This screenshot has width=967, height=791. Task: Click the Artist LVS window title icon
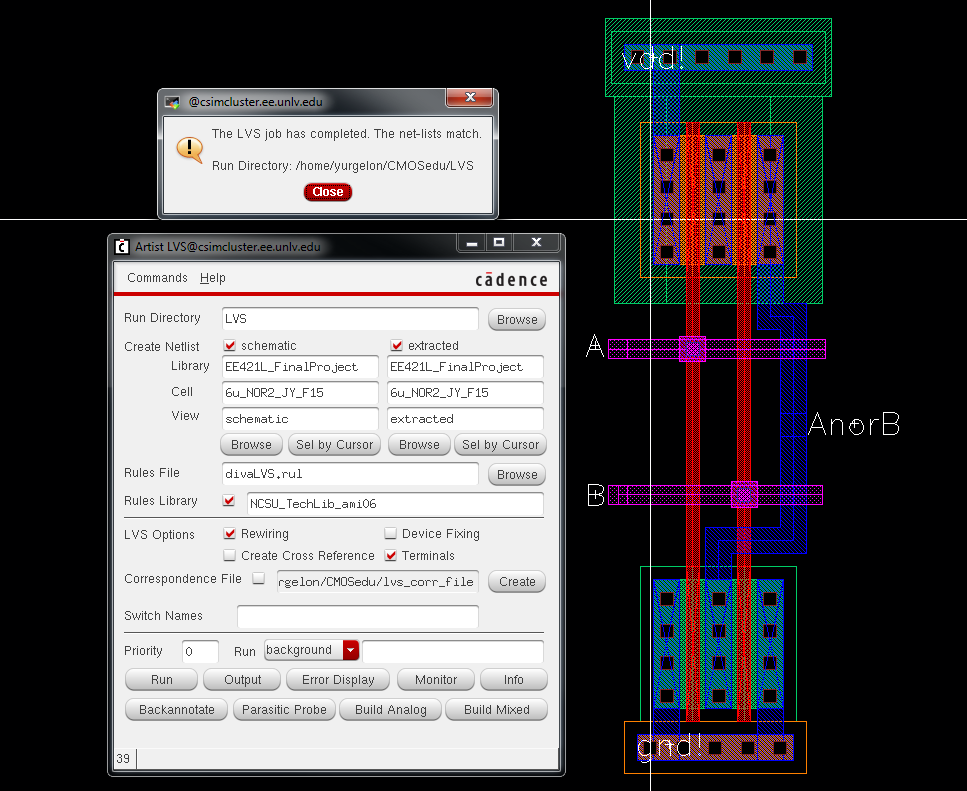(122, 246)
